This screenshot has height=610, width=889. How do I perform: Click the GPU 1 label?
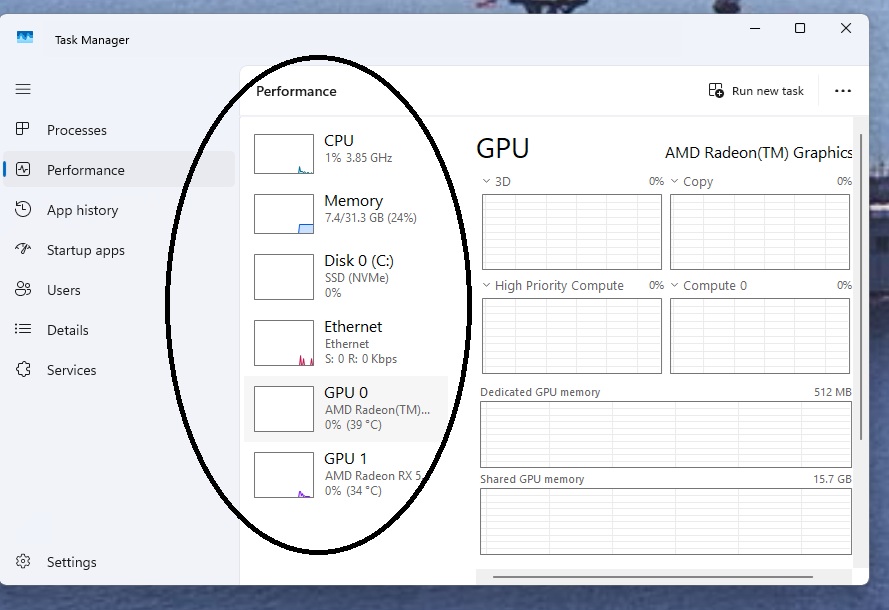[x=345, y=458]
